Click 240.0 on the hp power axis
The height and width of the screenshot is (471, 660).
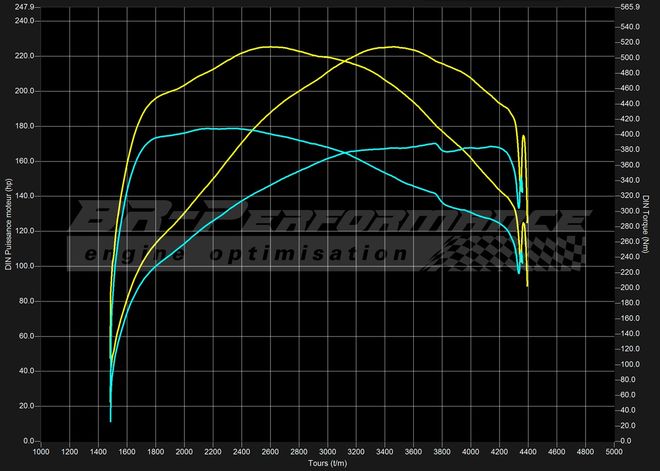(x=27, y=21)
